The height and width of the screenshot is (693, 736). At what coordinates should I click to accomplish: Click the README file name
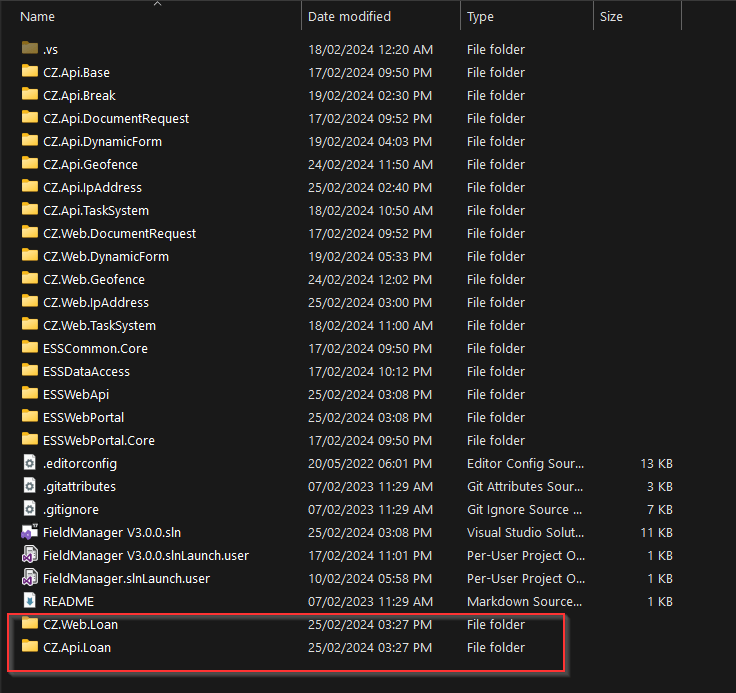tap(69, 601)
